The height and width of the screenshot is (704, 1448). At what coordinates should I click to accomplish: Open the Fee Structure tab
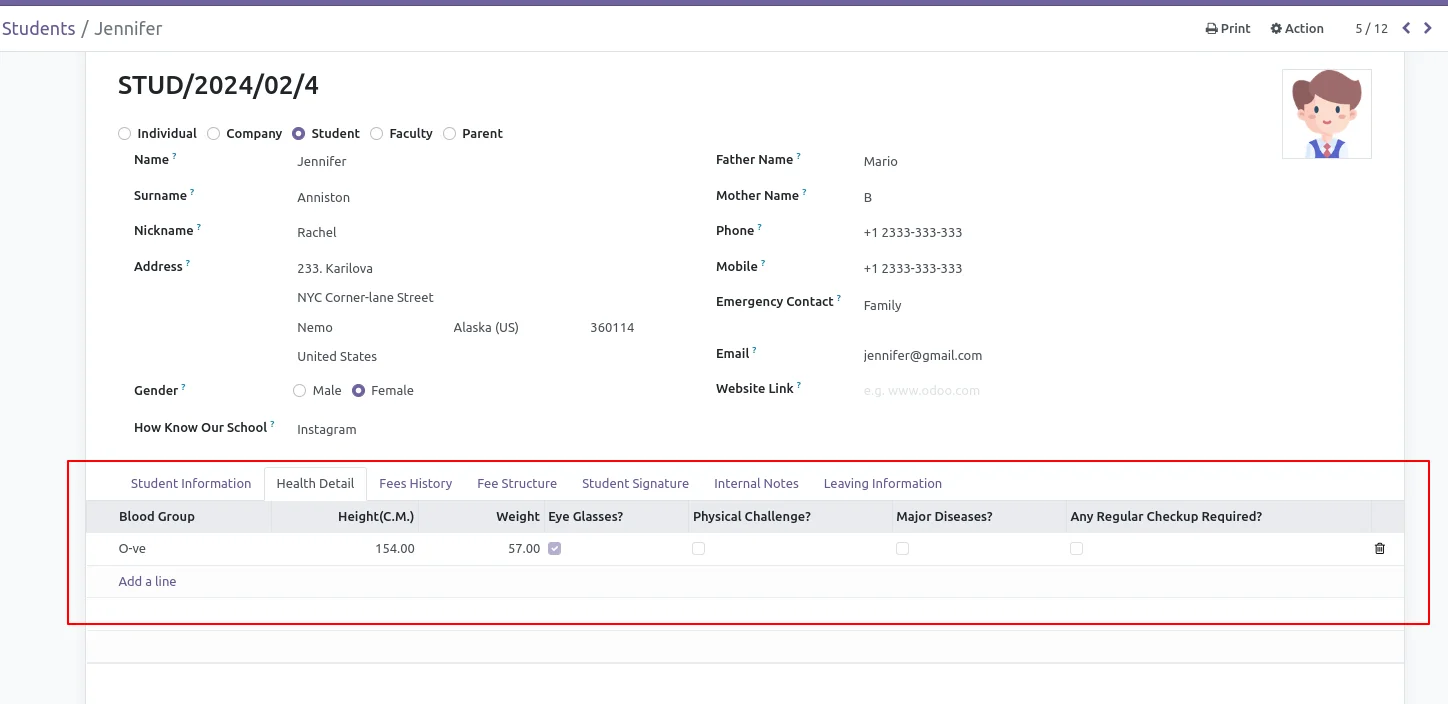[x=517, y=483]
